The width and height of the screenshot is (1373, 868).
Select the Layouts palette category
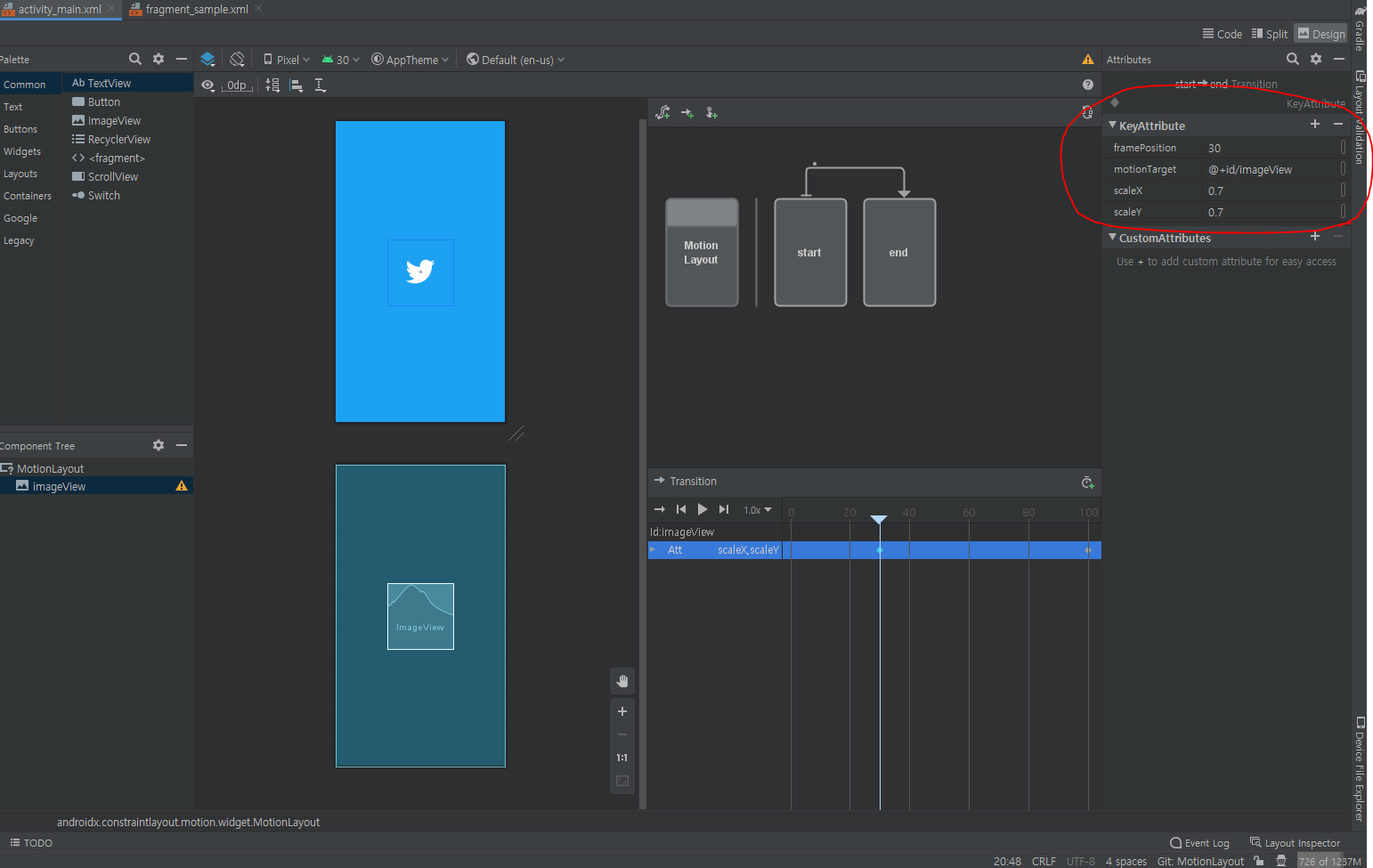tap(20, 174)
